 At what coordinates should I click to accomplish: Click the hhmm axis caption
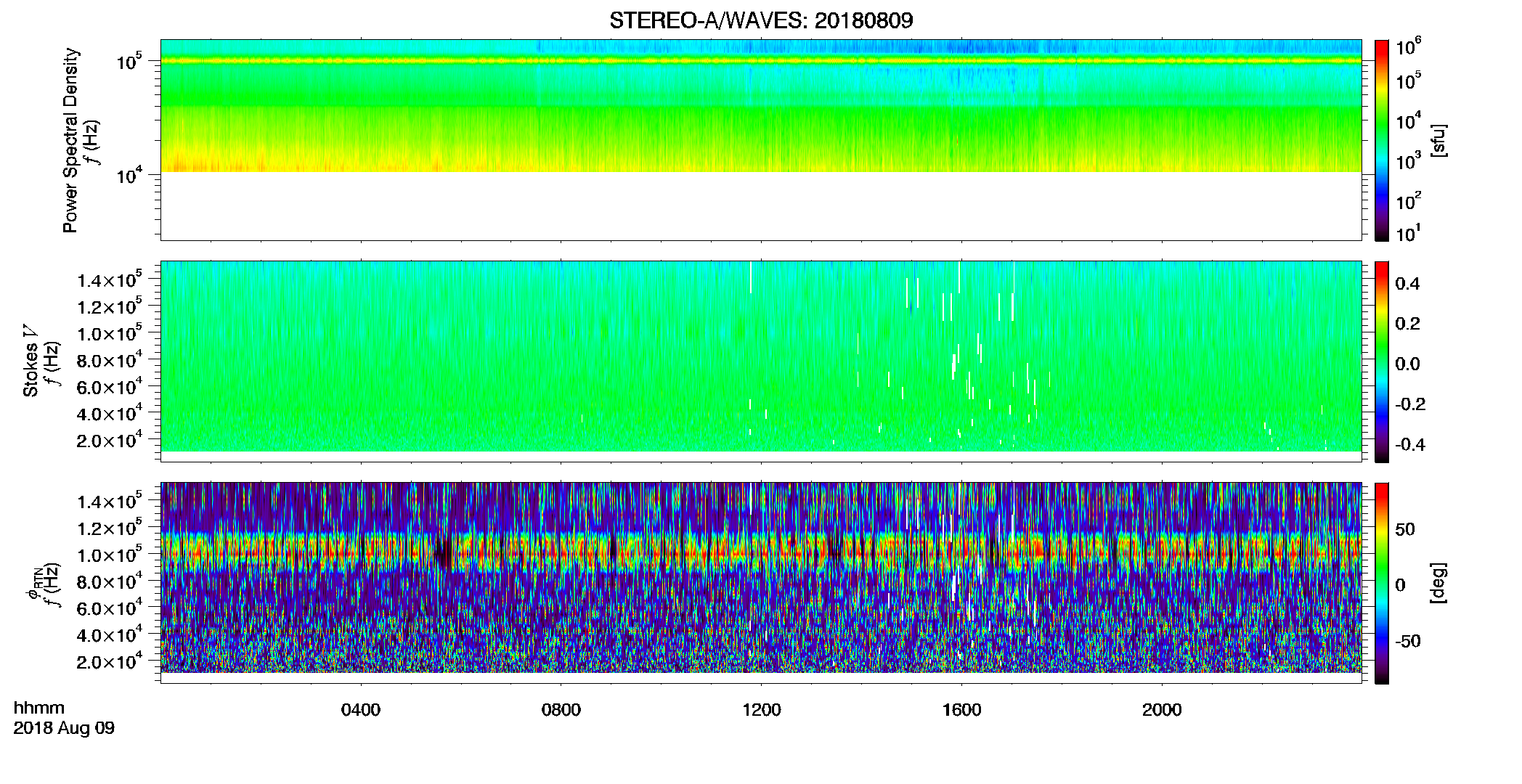coord(39,708)
